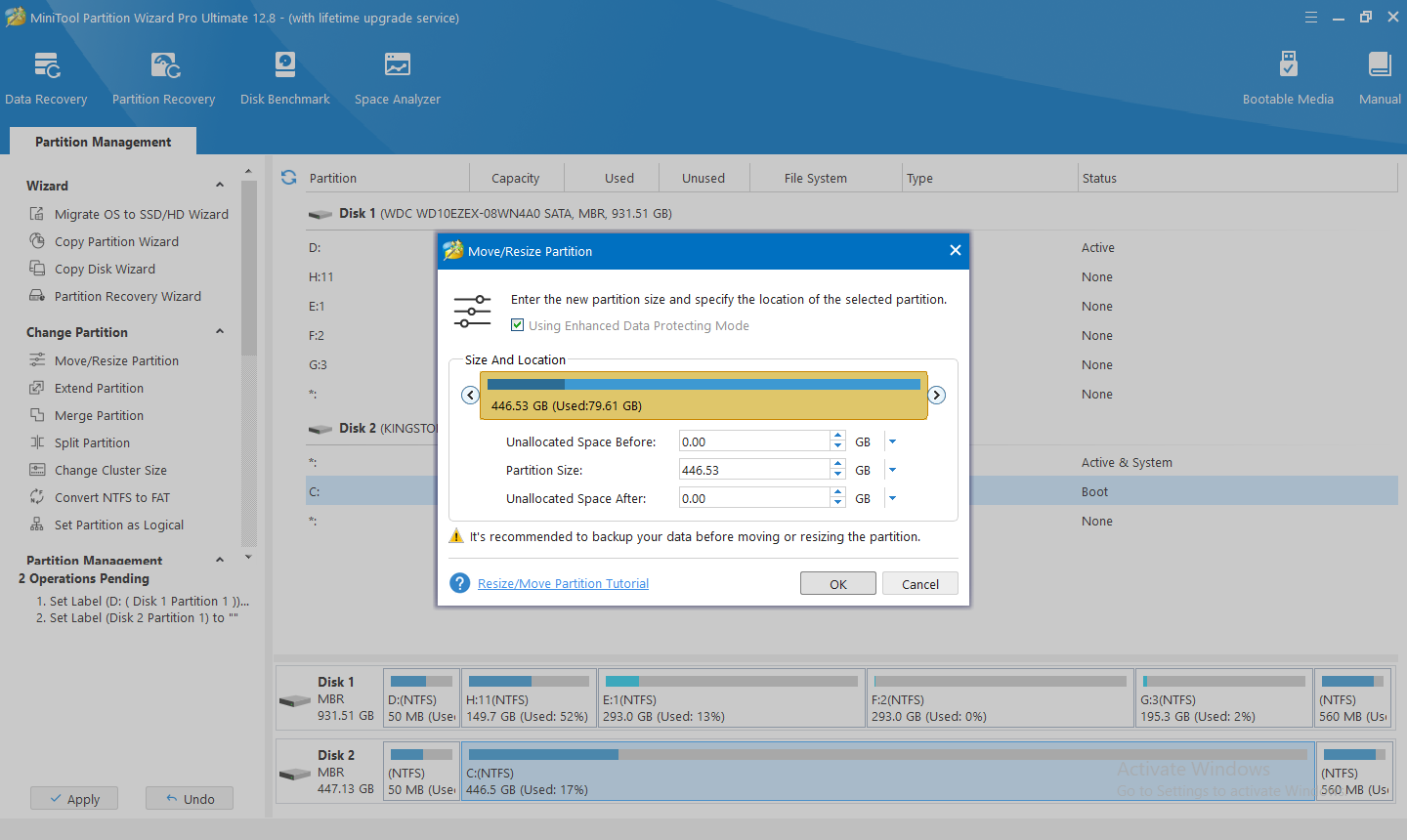Click the right arrow on the size bar
The width and height of the screenshot is (1407, 840).
pyautogui.click(x=937, y=395)
